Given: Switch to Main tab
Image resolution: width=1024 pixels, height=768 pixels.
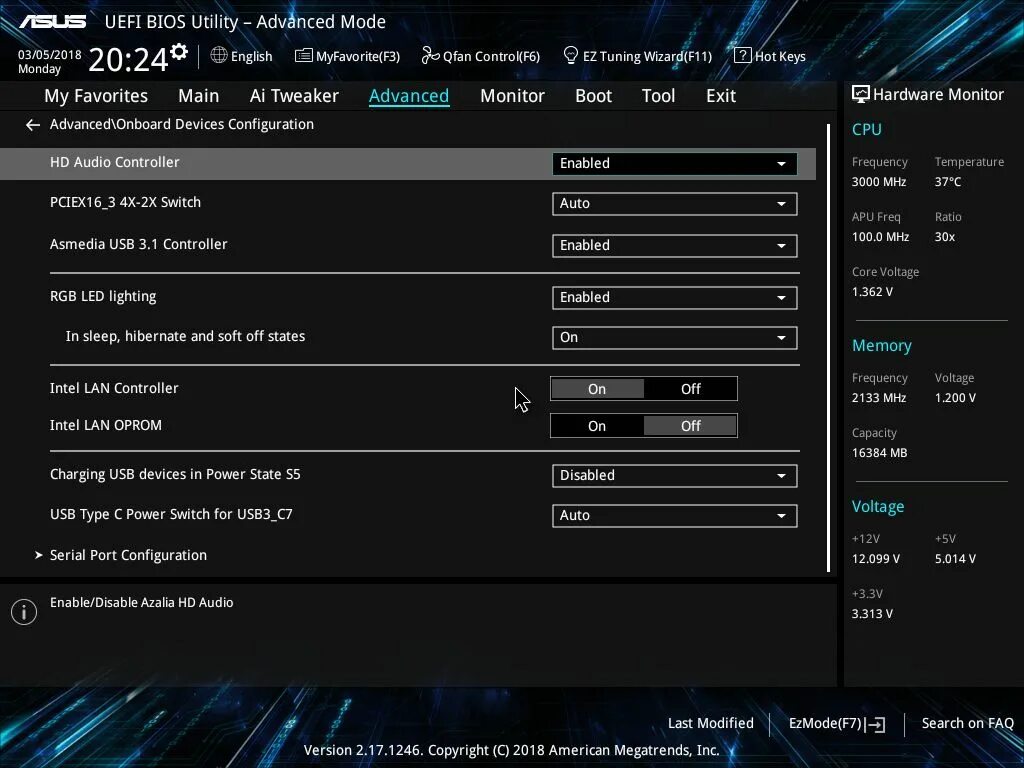Looking at the screenshot, I should [199, 96].
